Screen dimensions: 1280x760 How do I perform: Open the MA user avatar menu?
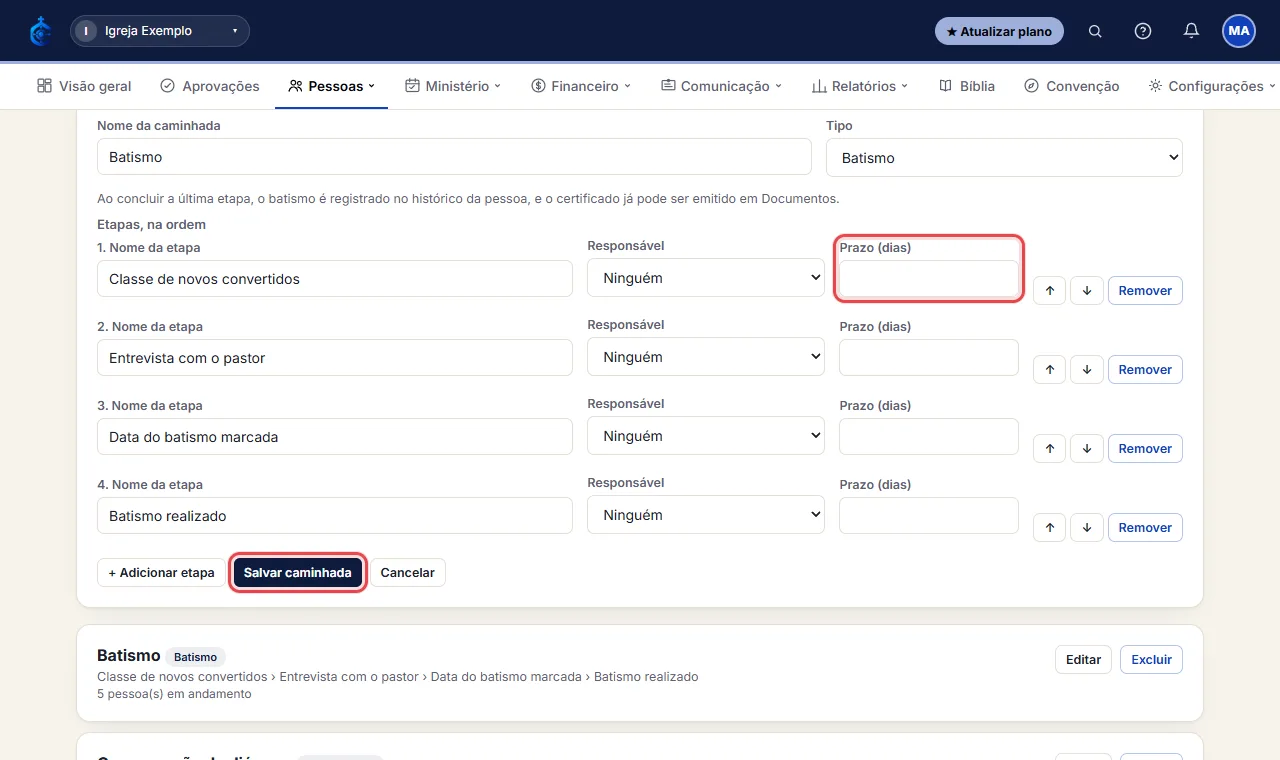pos(1239,31)
